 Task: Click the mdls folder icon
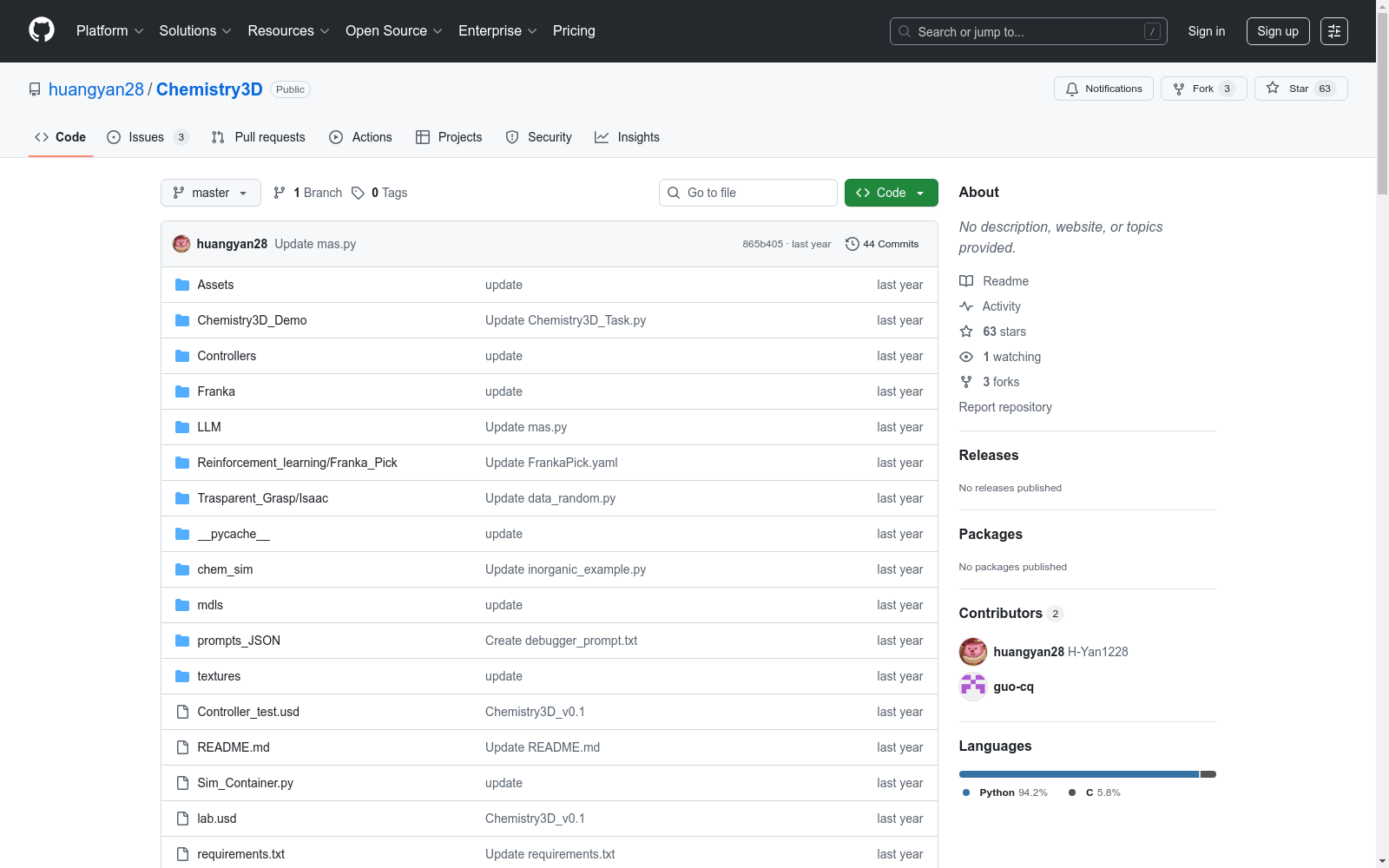182,605
